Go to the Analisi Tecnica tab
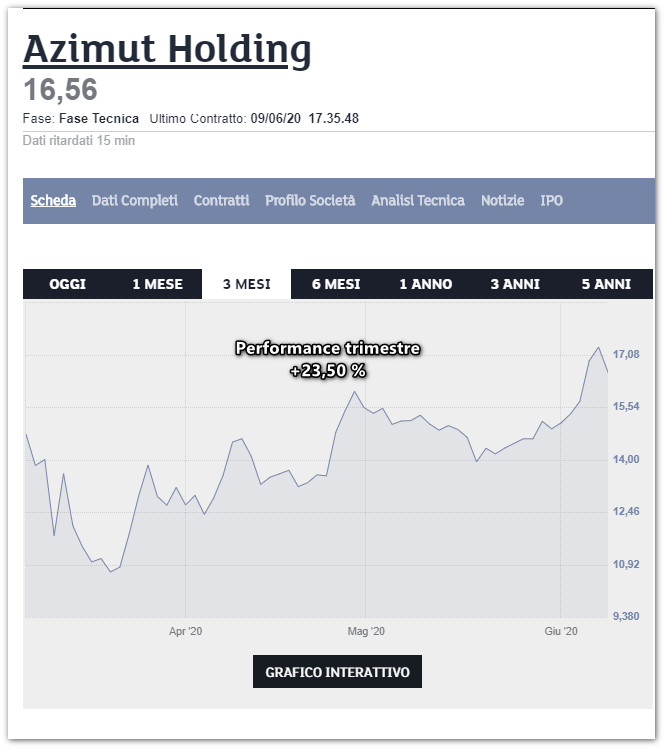 (x=418, y=200)
